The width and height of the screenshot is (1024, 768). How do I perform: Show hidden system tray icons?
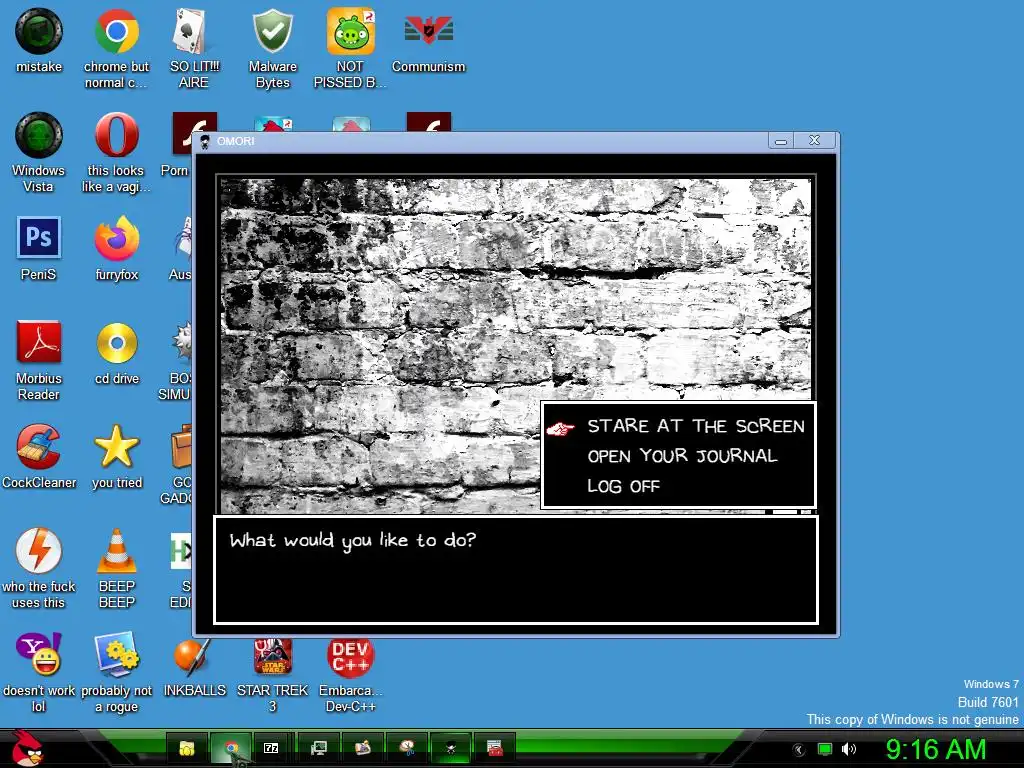pos(799,750)
